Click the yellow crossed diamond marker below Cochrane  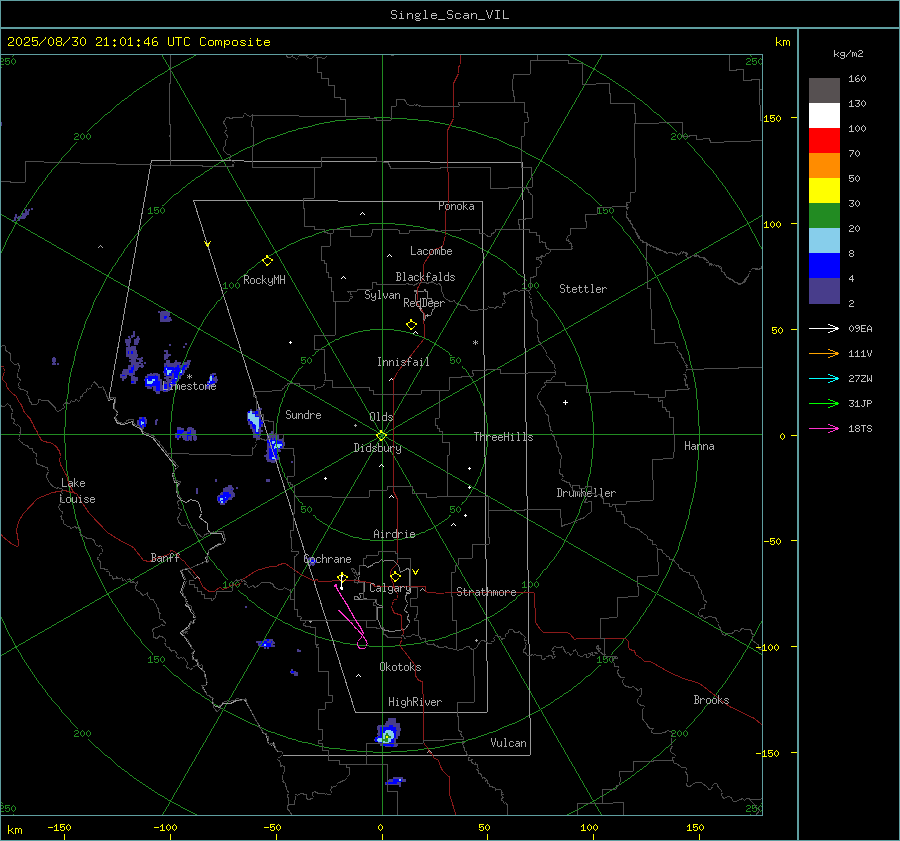342,578
